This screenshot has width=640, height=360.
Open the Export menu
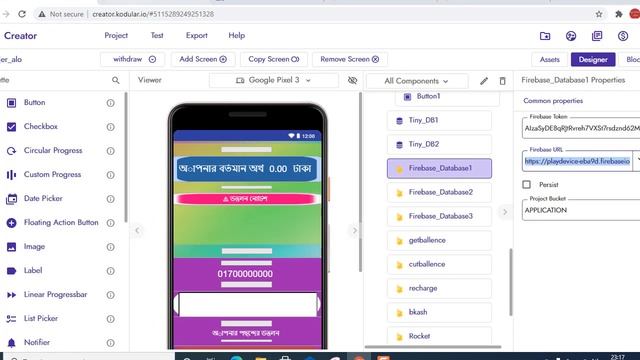197,36
